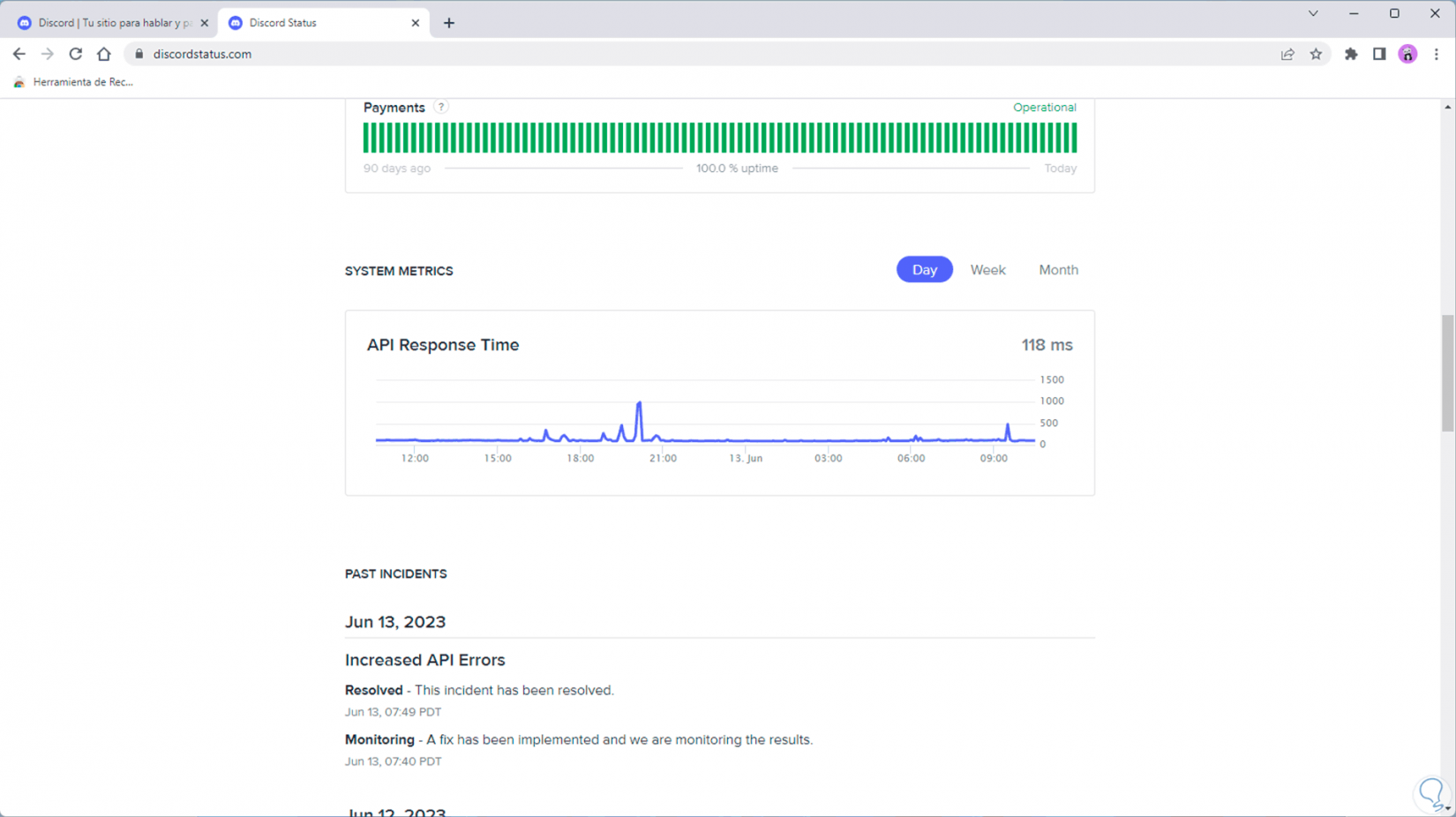Viewport: 1456px width, 817px height.
Task: Click the Payments help question mark icon
Action: point(440,107)
